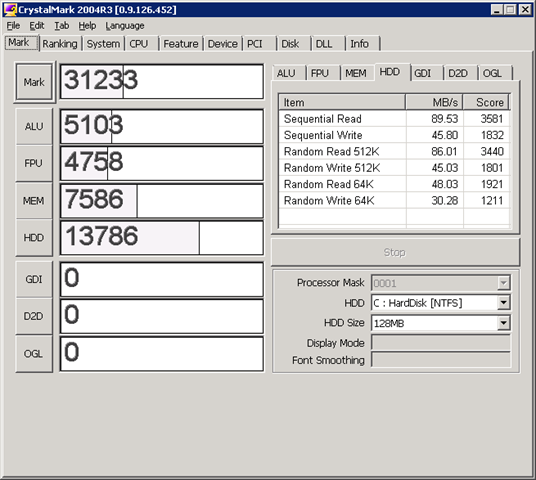Click the Stop button
Screen dimensions: 536x480
coord(395,252)
